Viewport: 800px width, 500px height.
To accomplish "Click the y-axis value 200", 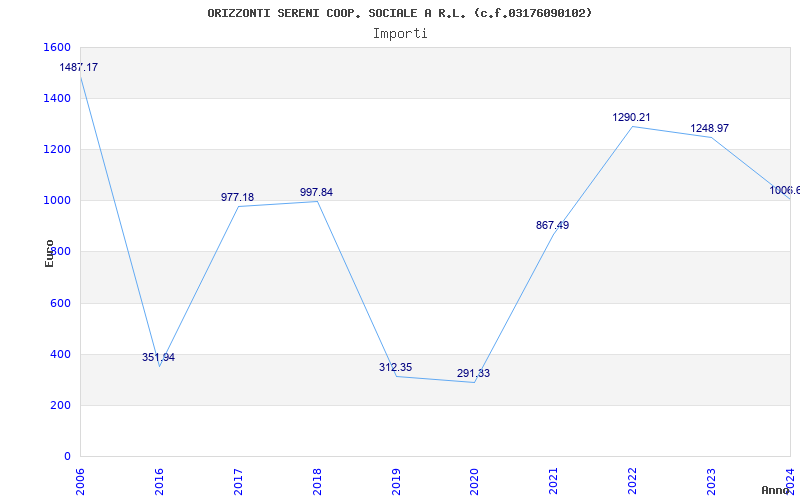I will [60, 405].
